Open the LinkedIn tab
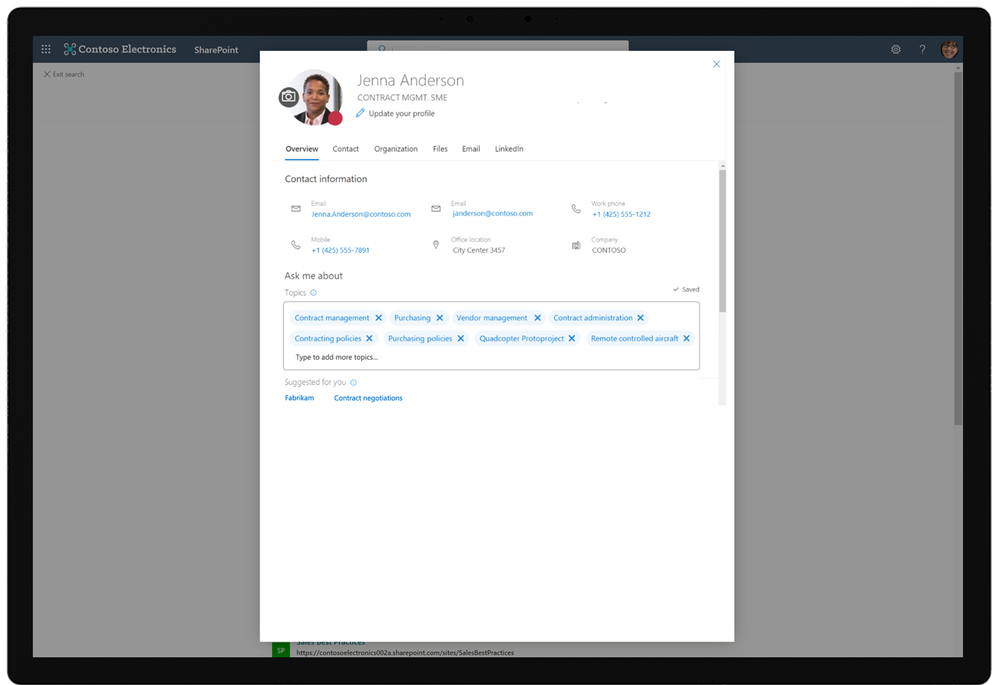Image resolution: width=999 pixels, height=685 pixels. click(509, 149)
